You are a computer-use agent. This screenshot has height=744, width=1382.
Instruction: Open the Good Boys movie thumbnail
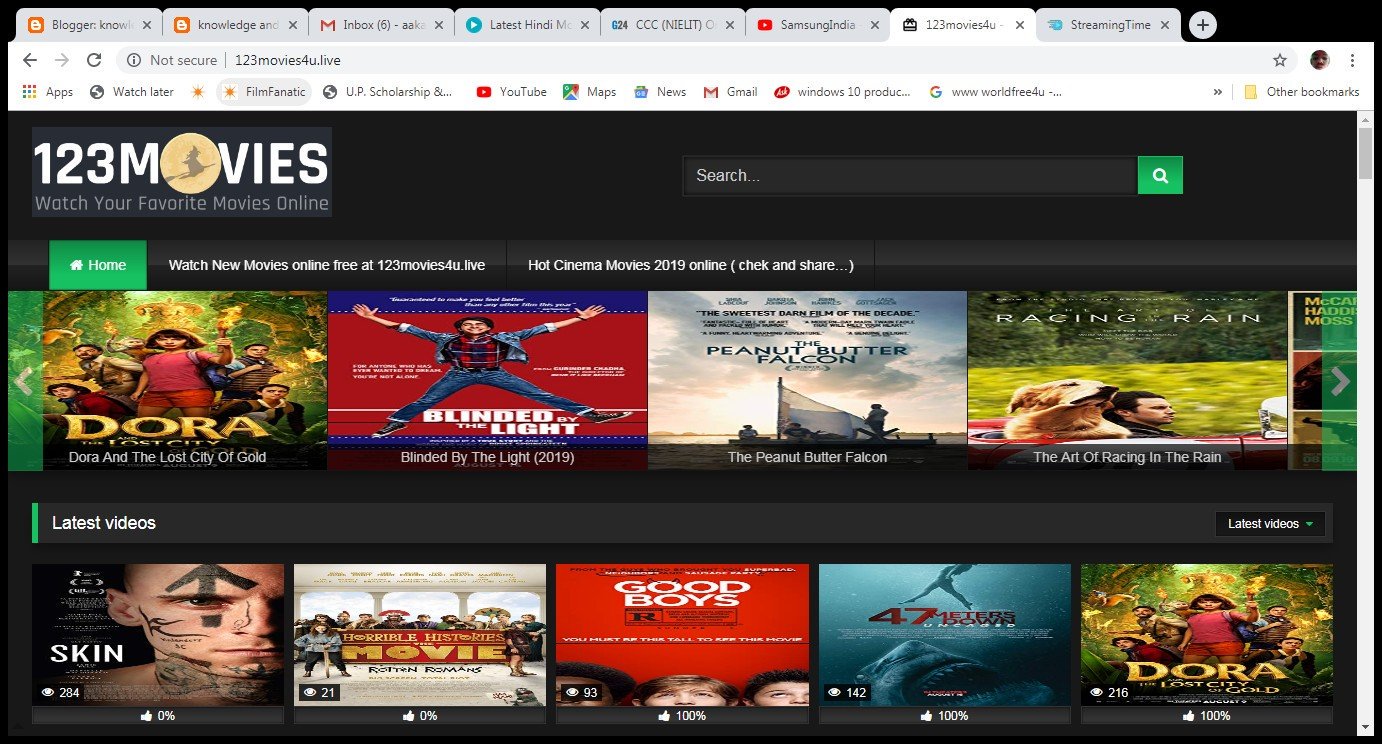tap(682, 635)
